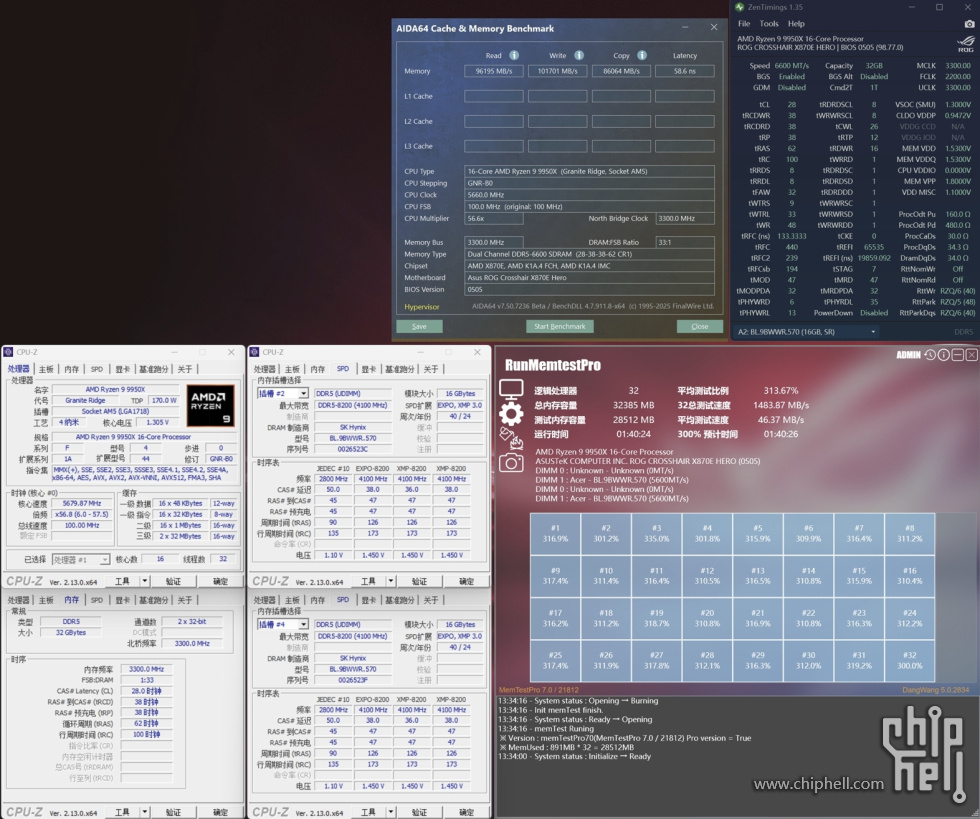Viewport: 980px width, 819px height.
Task: Click the Memory Latency 58.6 ns field
Action: pyautogui.click(x=684, y=71)
